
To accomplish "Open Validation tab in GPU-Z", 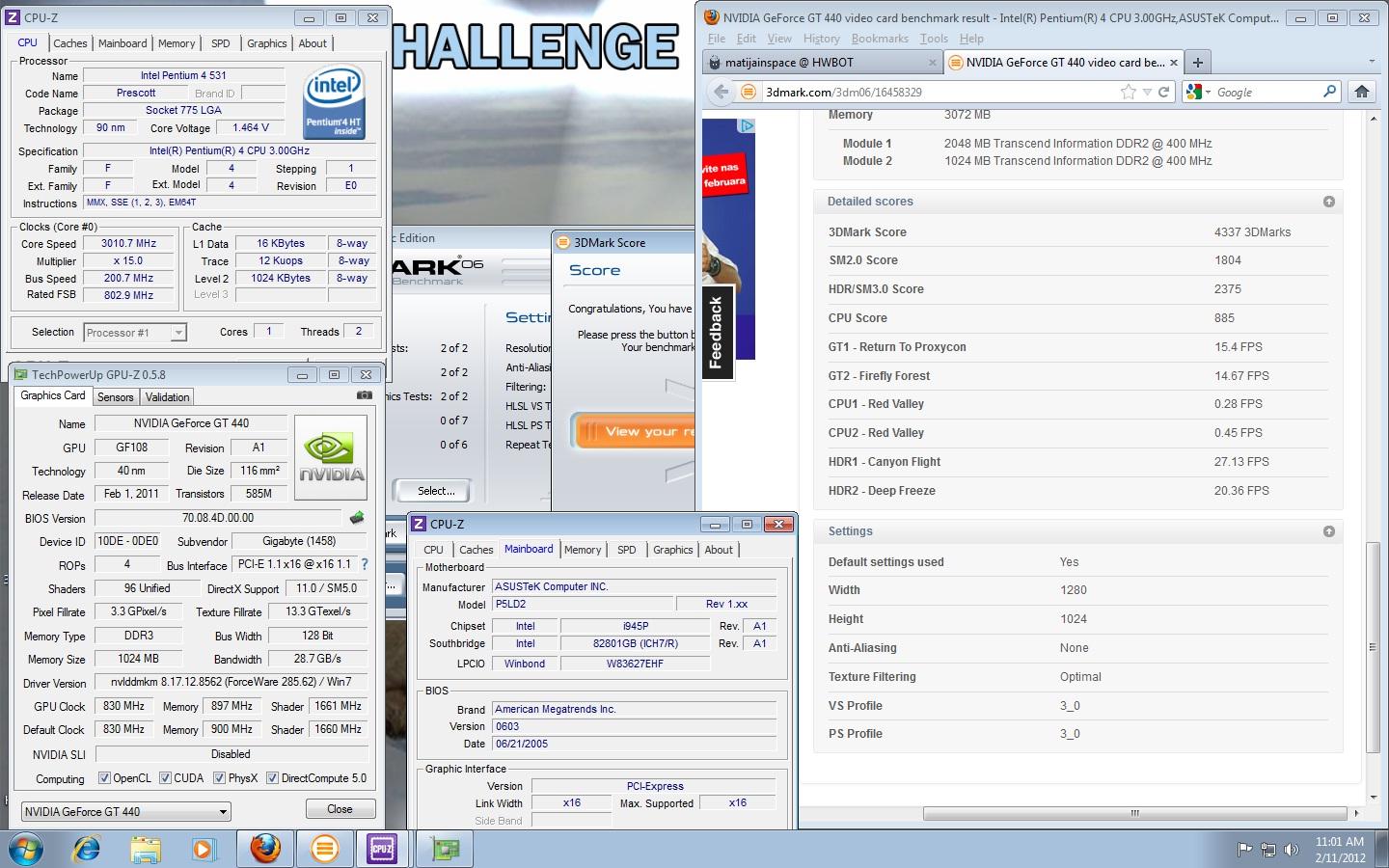I will click(168, 397).
